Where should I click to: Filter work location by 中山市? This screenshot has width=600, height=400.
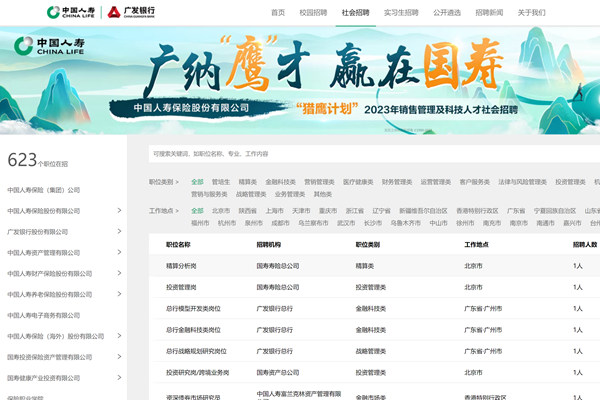tap(439, 223)
